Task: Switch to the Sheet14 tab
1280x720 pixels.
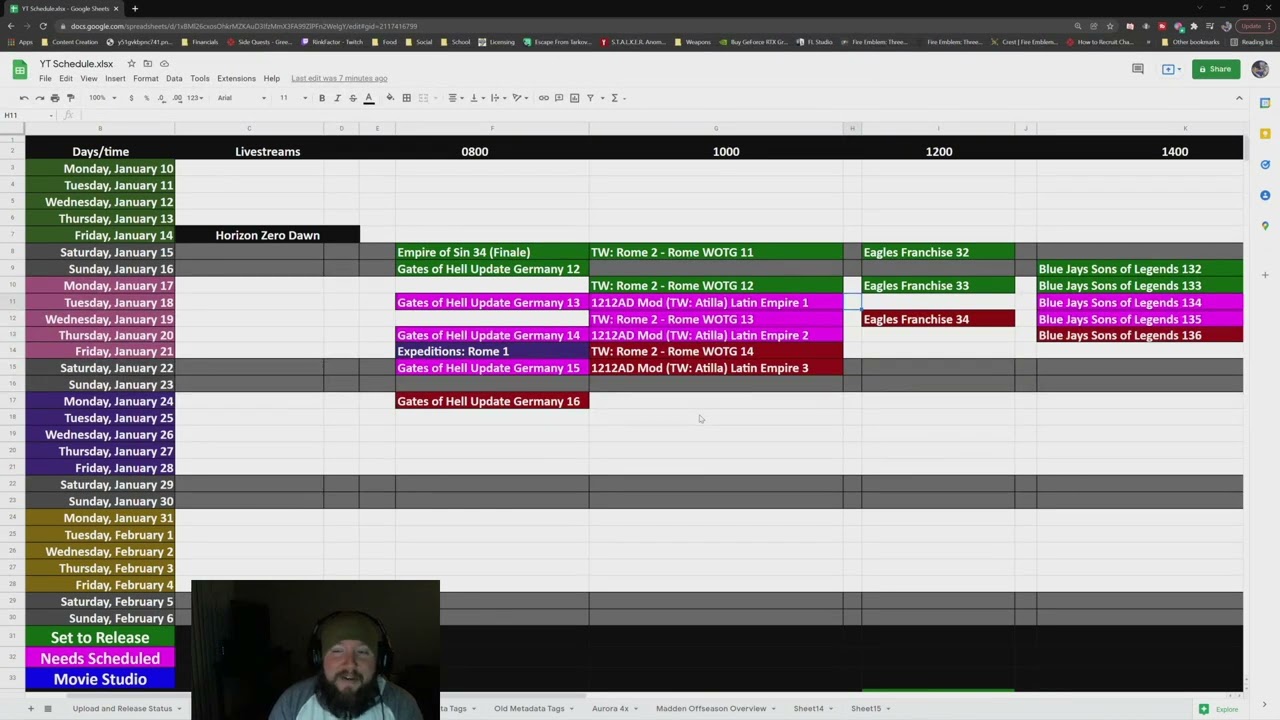Action: point(808,708)
